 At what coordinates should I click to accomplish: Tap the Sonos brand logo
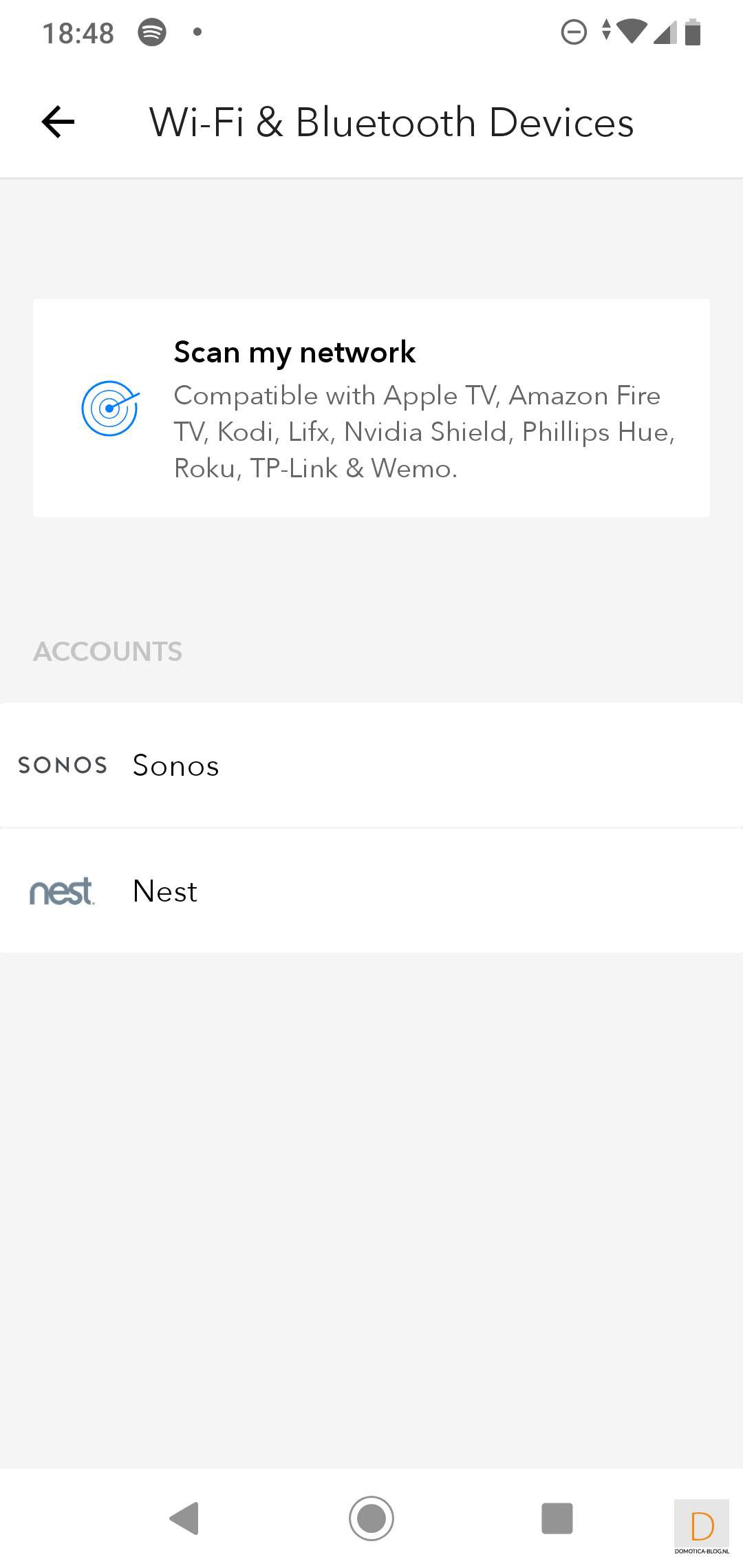(x=63, y=765)
